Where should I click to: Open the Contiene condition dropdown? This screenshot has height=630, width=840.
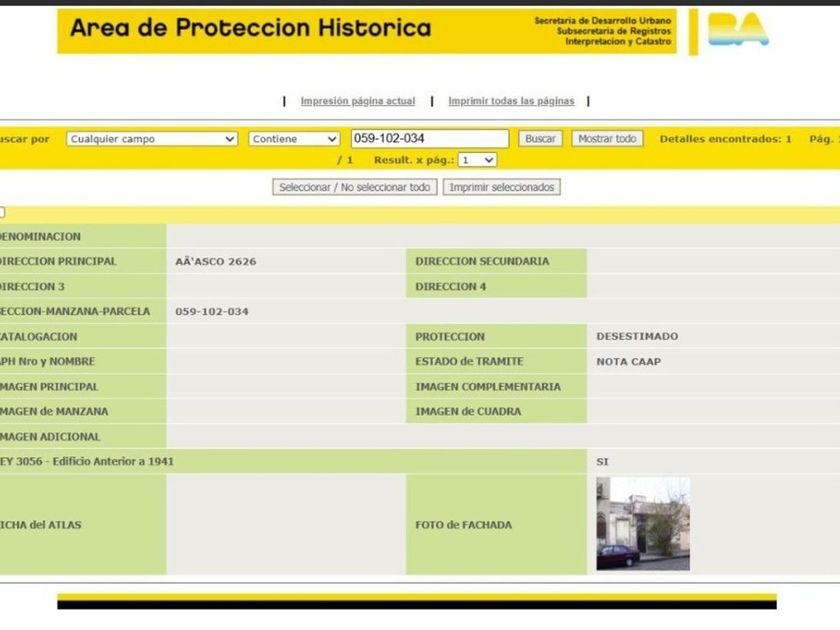pyautogui.click(x=294, y=139)
